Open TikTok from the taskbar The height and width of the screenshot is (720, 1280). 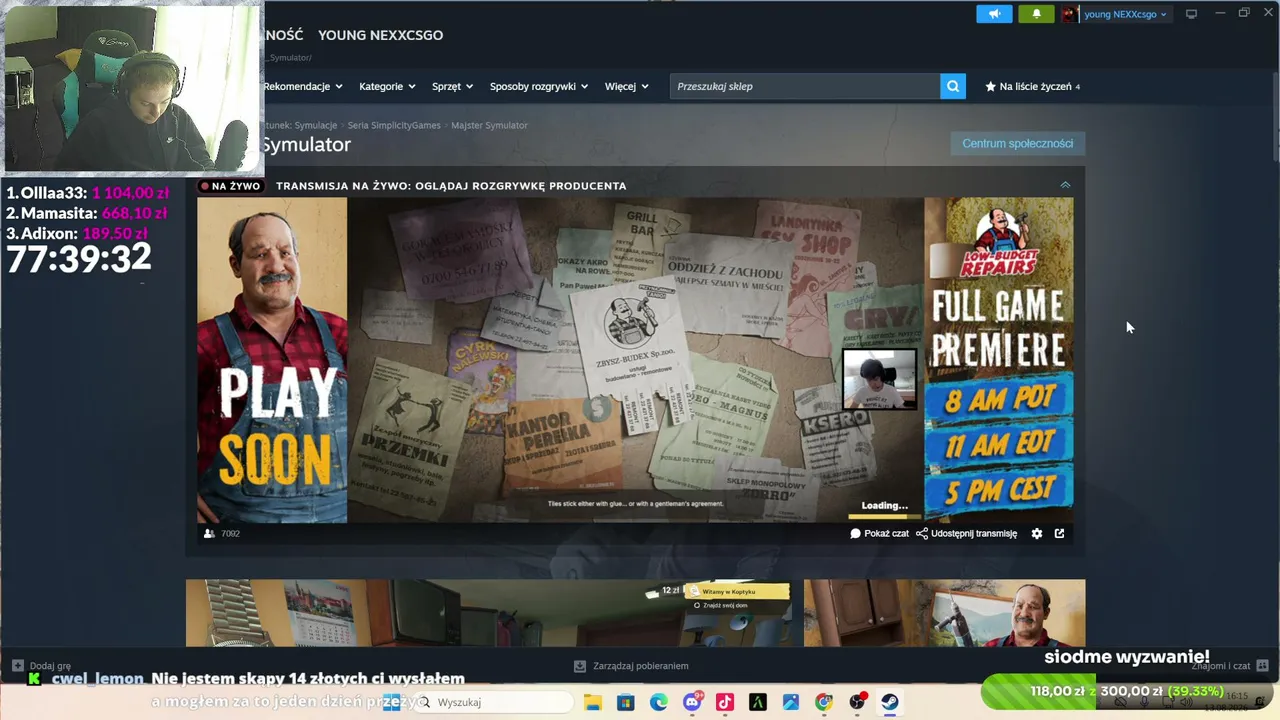tap(725, 702)
